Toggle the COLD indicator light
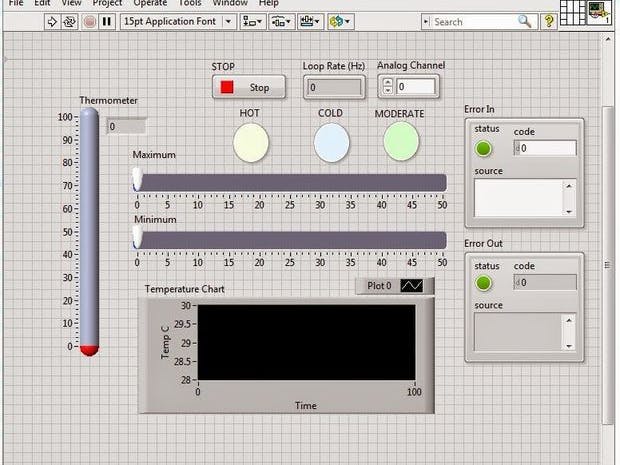The height and width of the screenshot is (465, 620). [x=331, y=141]
